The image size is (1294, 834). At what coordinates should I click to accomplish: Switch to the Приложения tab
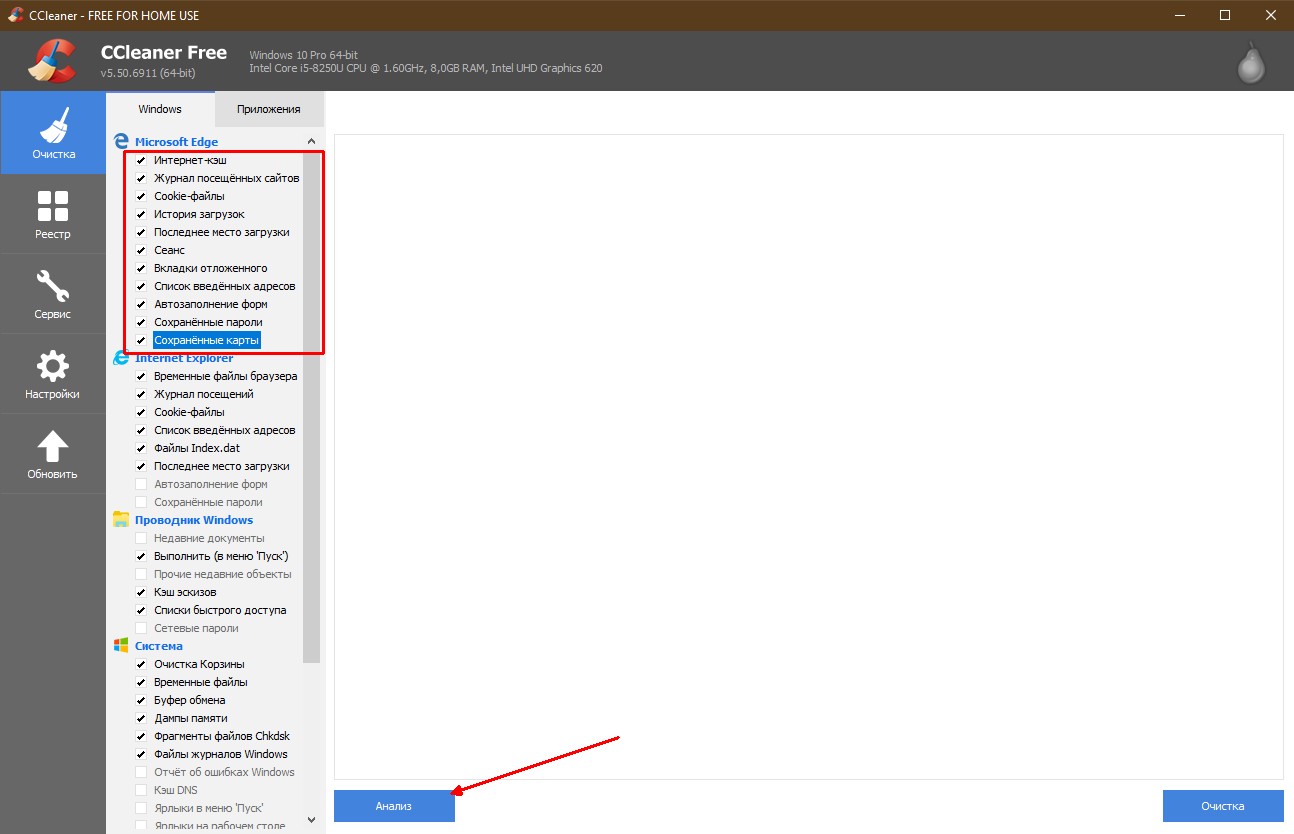(x=269, y=109)
